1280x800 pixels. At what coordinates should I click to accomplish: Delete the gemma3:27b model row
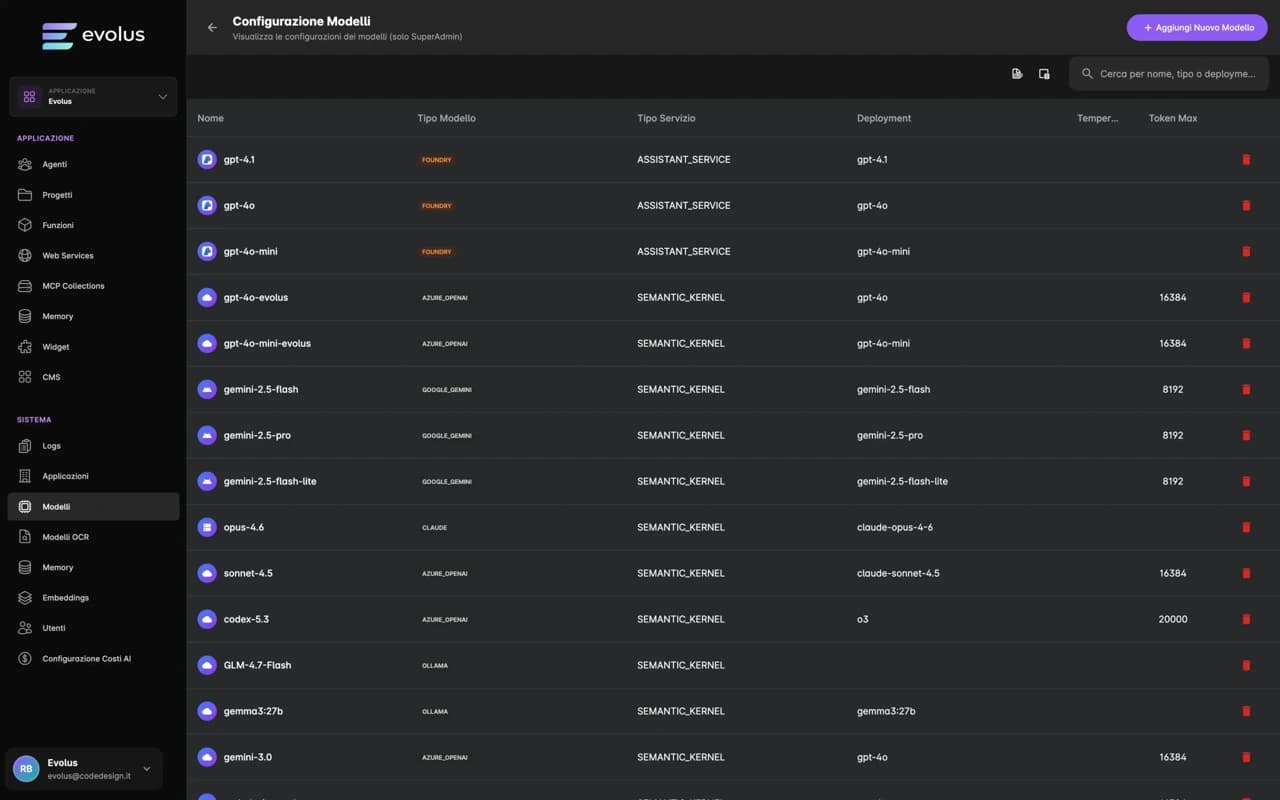pyautogui.click(x=1246, y=712)
